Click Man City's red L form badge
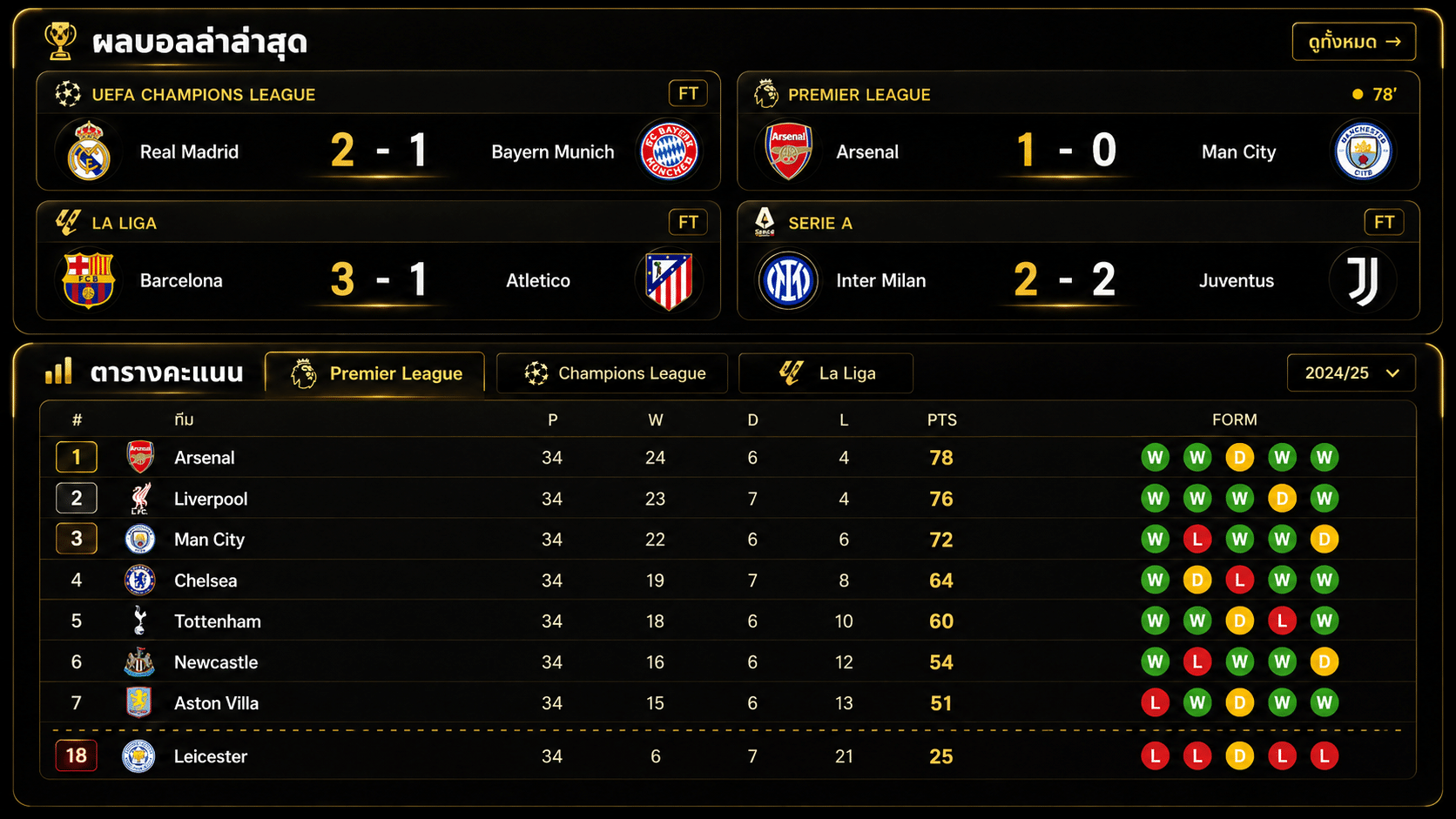Viewport: 1456px width, 819px height. pyautogui.click(x=1197, y=540)
